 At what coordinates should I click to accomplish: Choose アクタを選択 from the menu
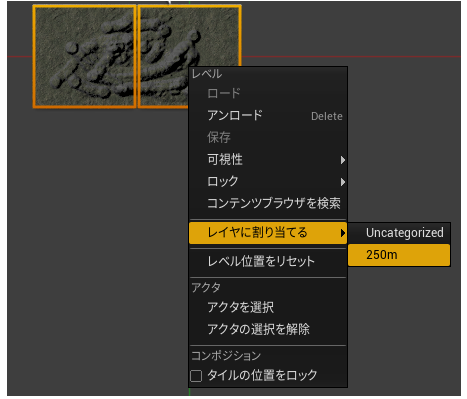point(268,307)
